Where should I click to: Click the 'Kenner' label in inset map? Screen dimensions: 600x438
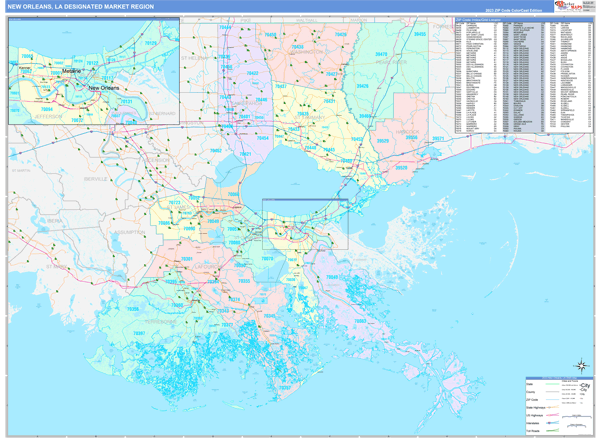(x=25, y=68)
